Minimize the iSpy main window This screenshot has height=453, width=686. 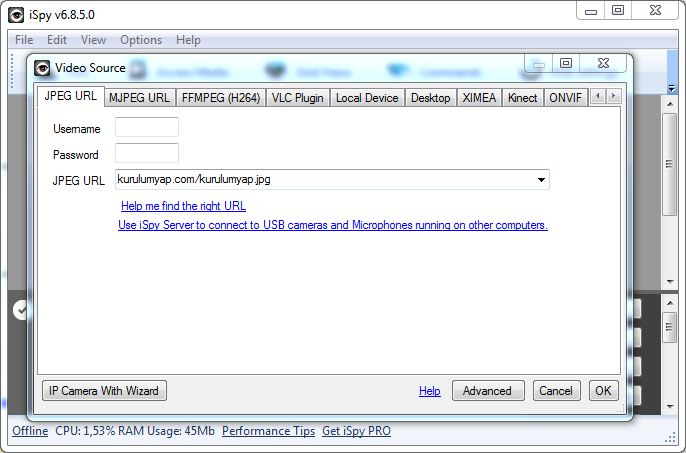pyautogui.click(x=591, y=11)
